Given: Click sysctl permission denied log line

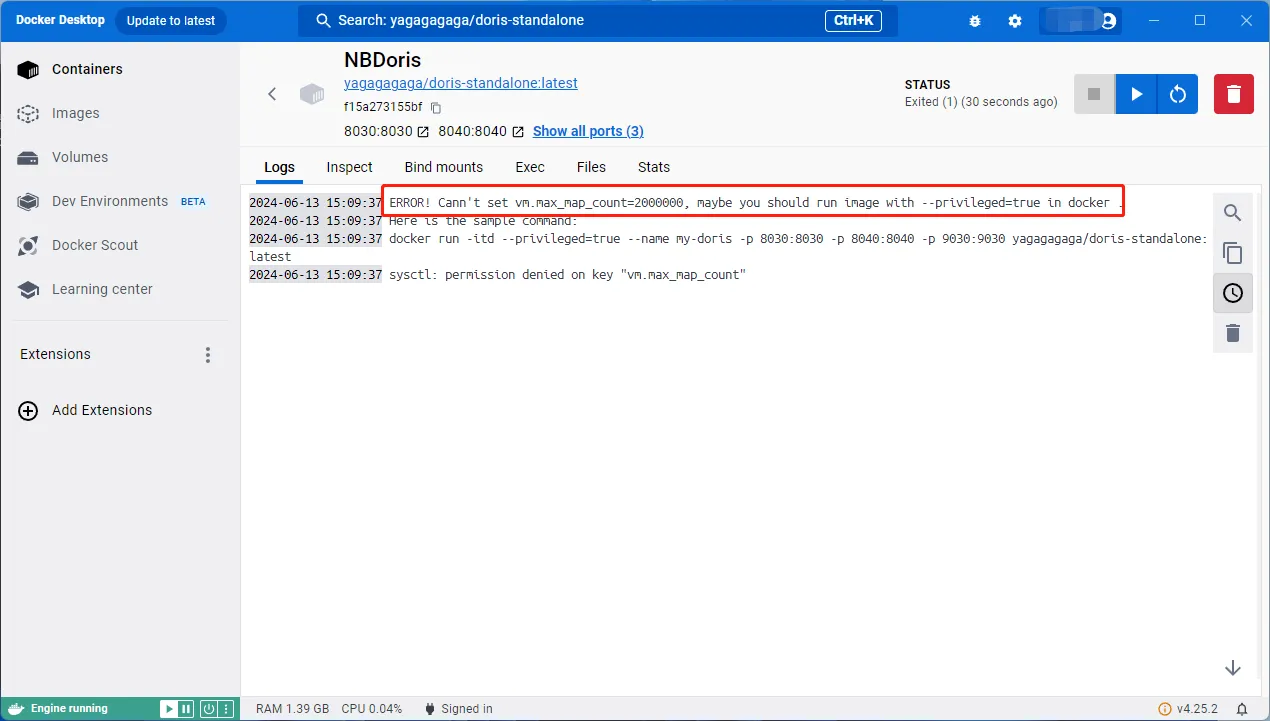Looking at the screenshot, I should pyautogui.click(x=567, y=275).
